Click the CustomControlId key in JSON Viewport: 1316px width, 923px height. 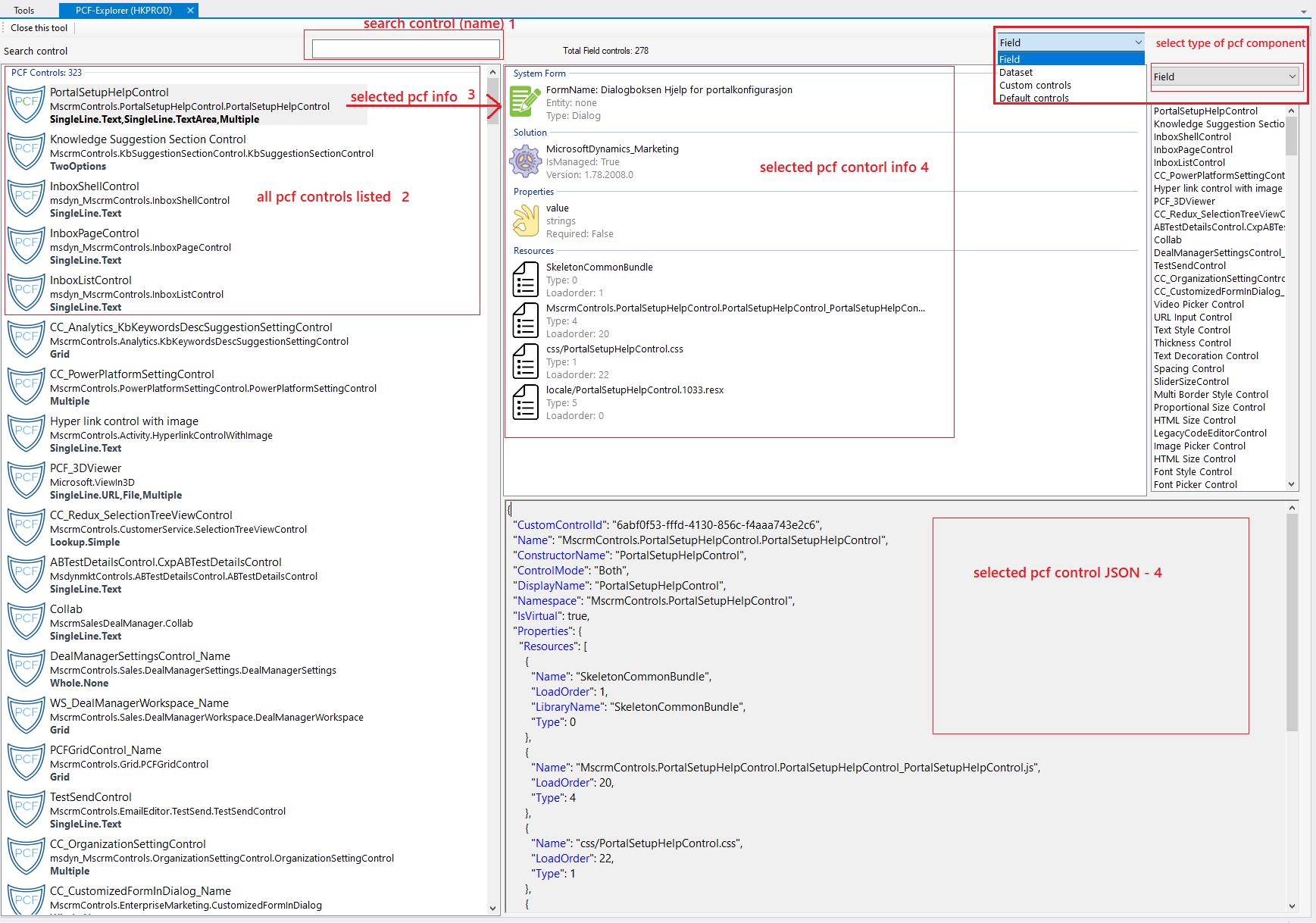(559, 524)
